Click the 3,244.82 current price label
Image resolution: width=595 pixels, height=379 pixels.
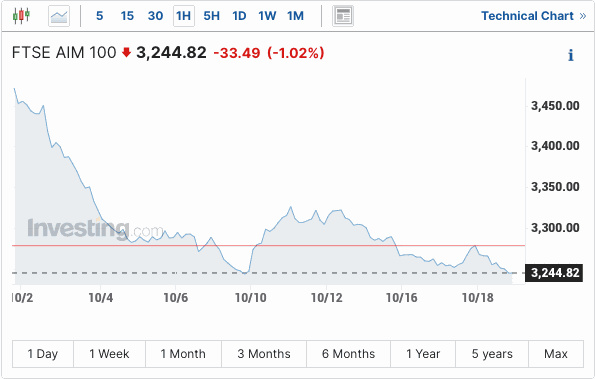coord(554,273)
